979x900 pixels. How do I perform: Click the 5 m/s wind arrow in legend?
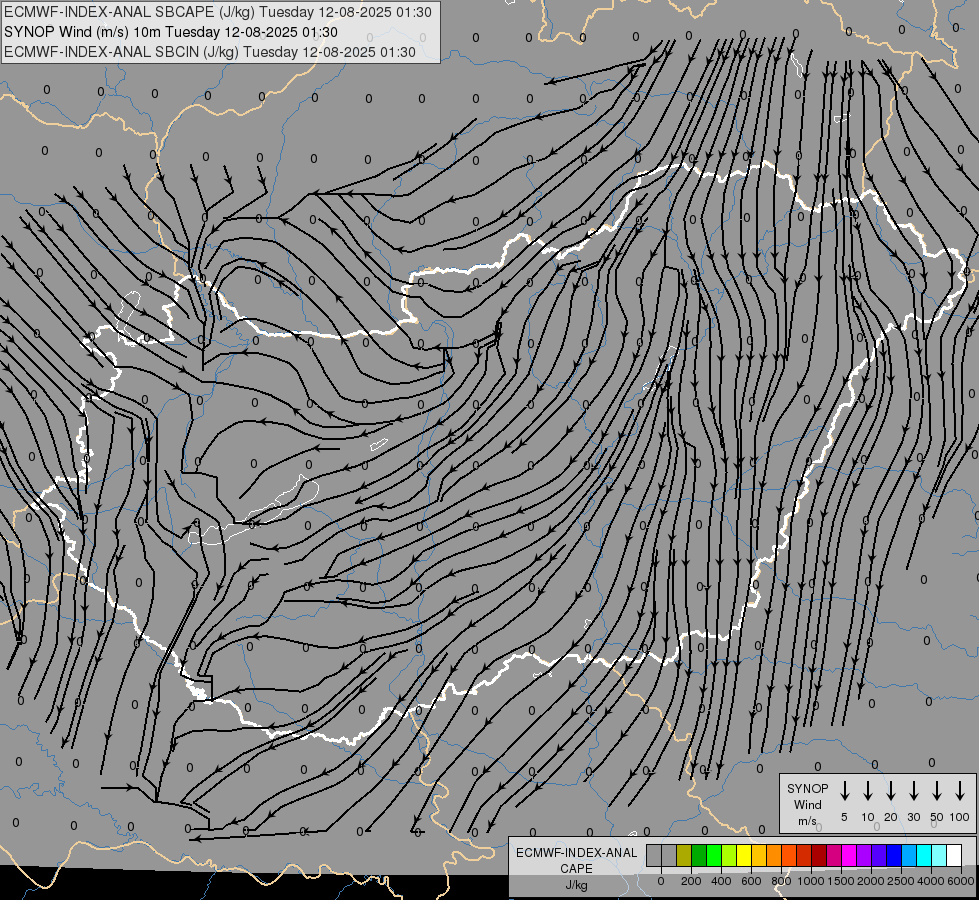[x=844, y=791]
